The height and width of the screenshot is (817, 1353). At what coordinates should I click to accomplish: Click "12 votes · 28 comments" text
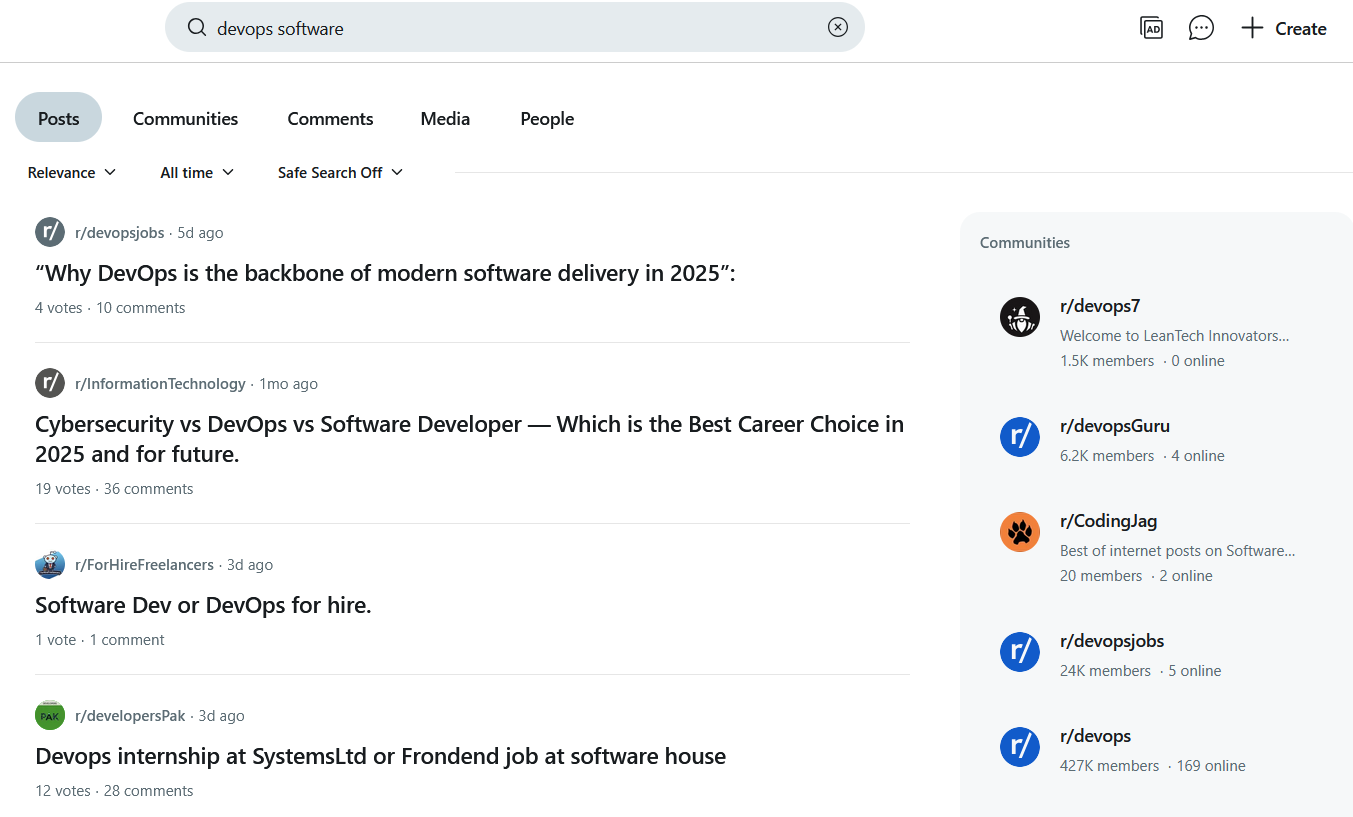pos(114,791)
